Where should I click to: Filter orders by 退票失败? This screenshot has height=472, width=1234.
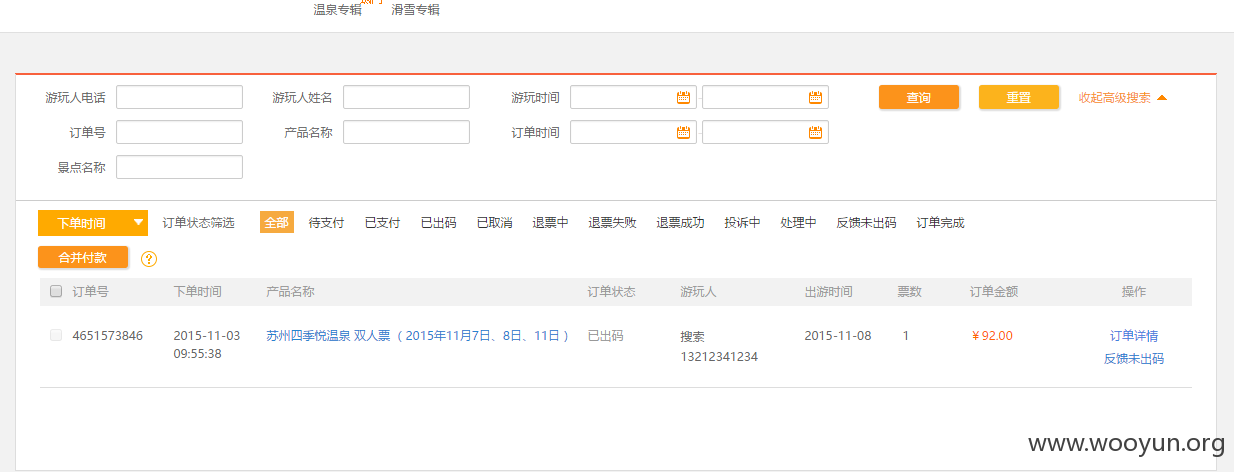click(612, 223)
